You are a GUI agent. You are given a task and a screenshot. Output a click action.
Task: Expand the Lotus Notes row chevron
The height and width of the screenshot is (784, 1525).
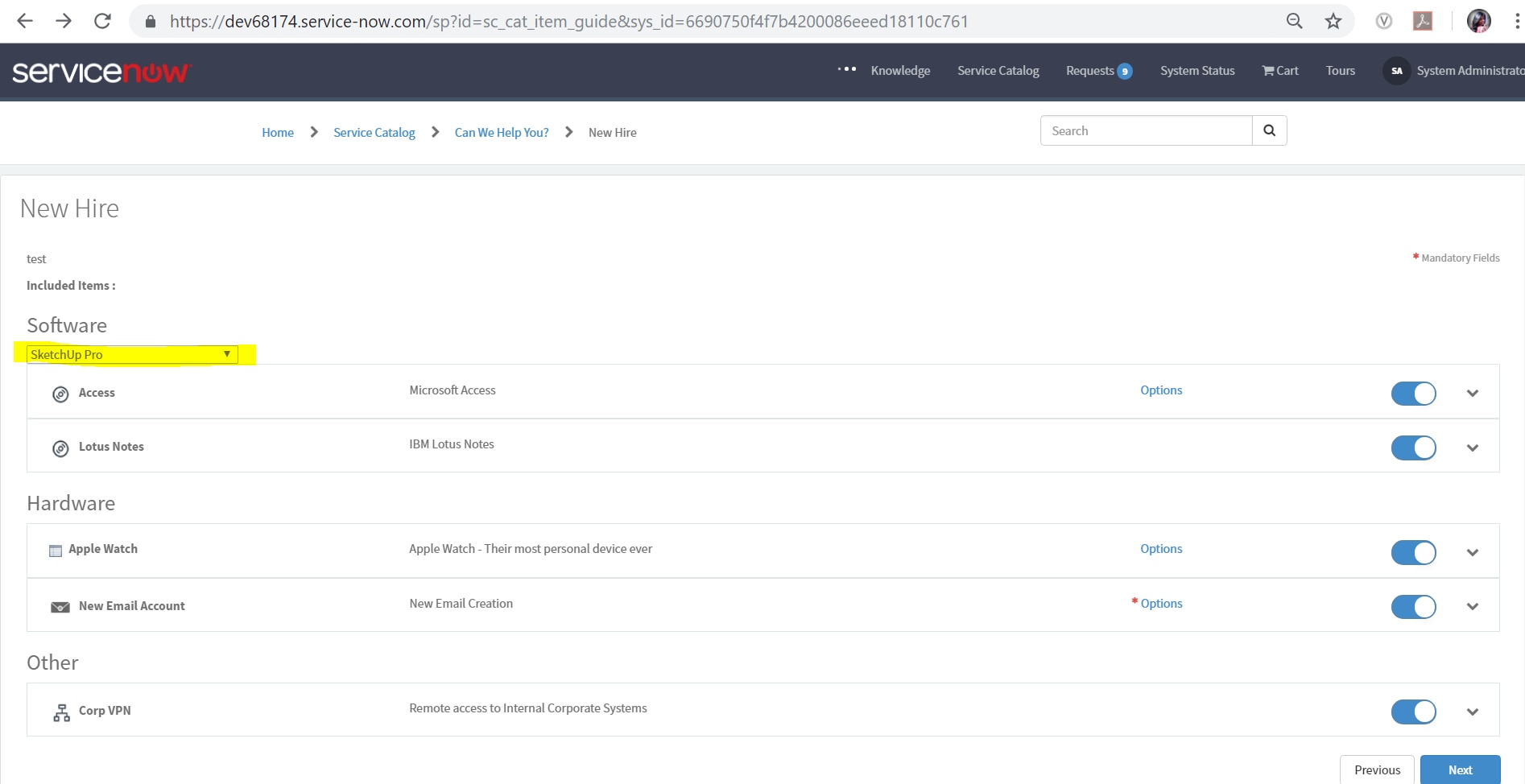[x=1473, y=448]
